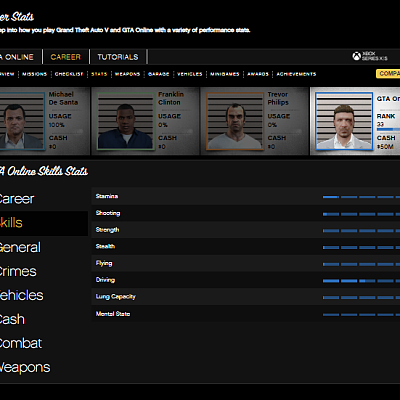Viewport: 400px width, 400px height.
Task: Click the Flying skill label
Action: point(104,263)
